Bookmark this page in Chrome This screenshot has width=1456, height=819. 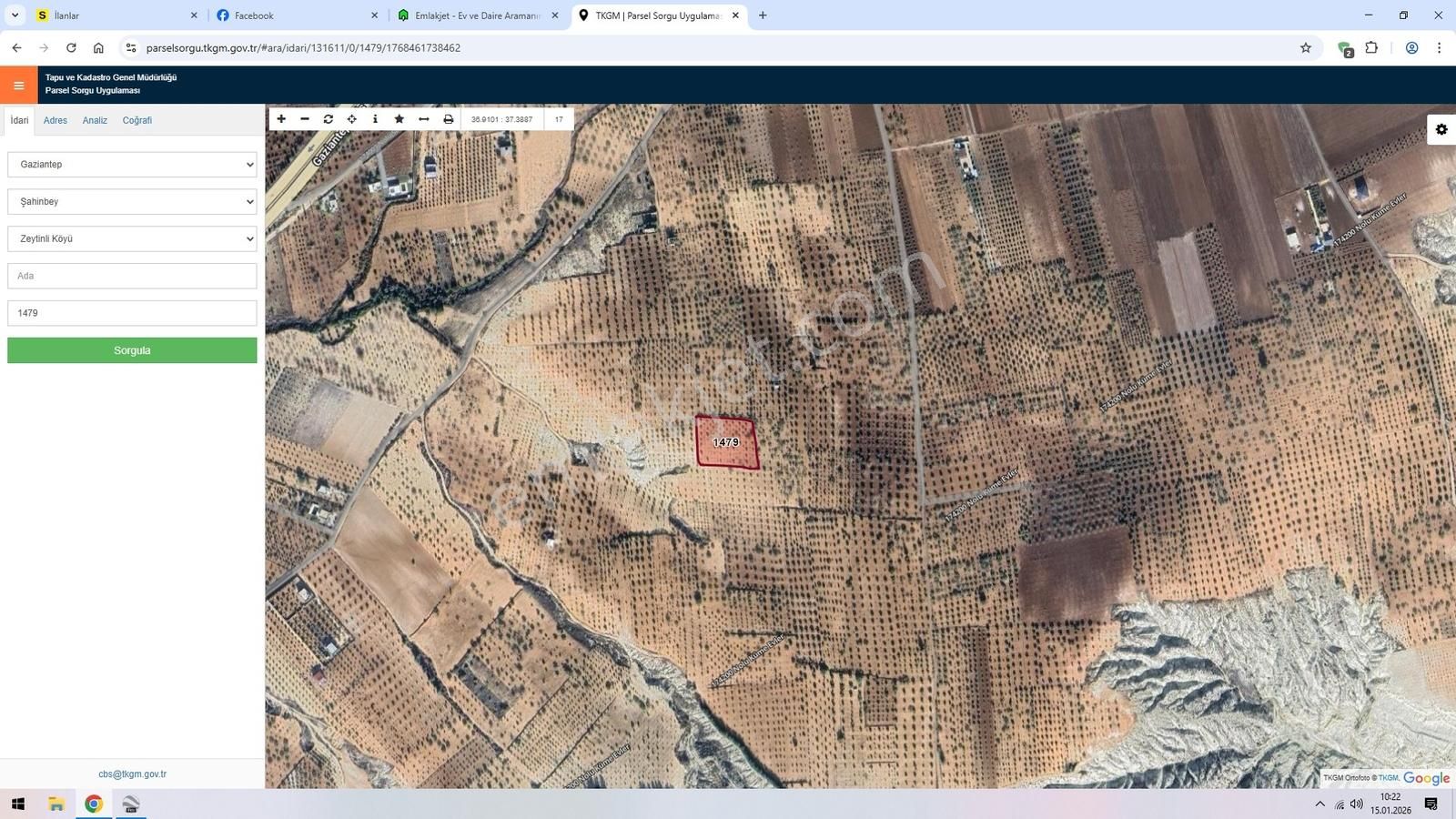click(x=1305, y=48)
